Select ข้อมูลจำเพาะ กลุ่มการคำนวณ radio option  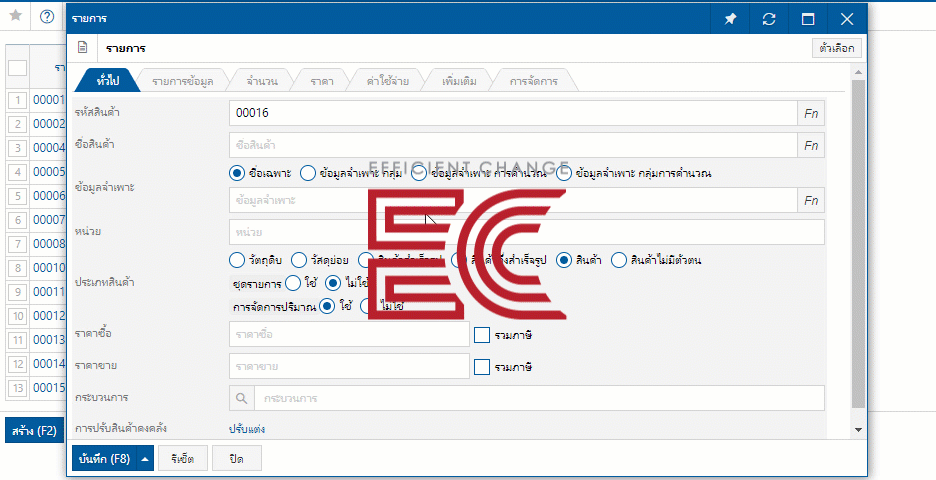pyautogui.click(x=564, y=173)
